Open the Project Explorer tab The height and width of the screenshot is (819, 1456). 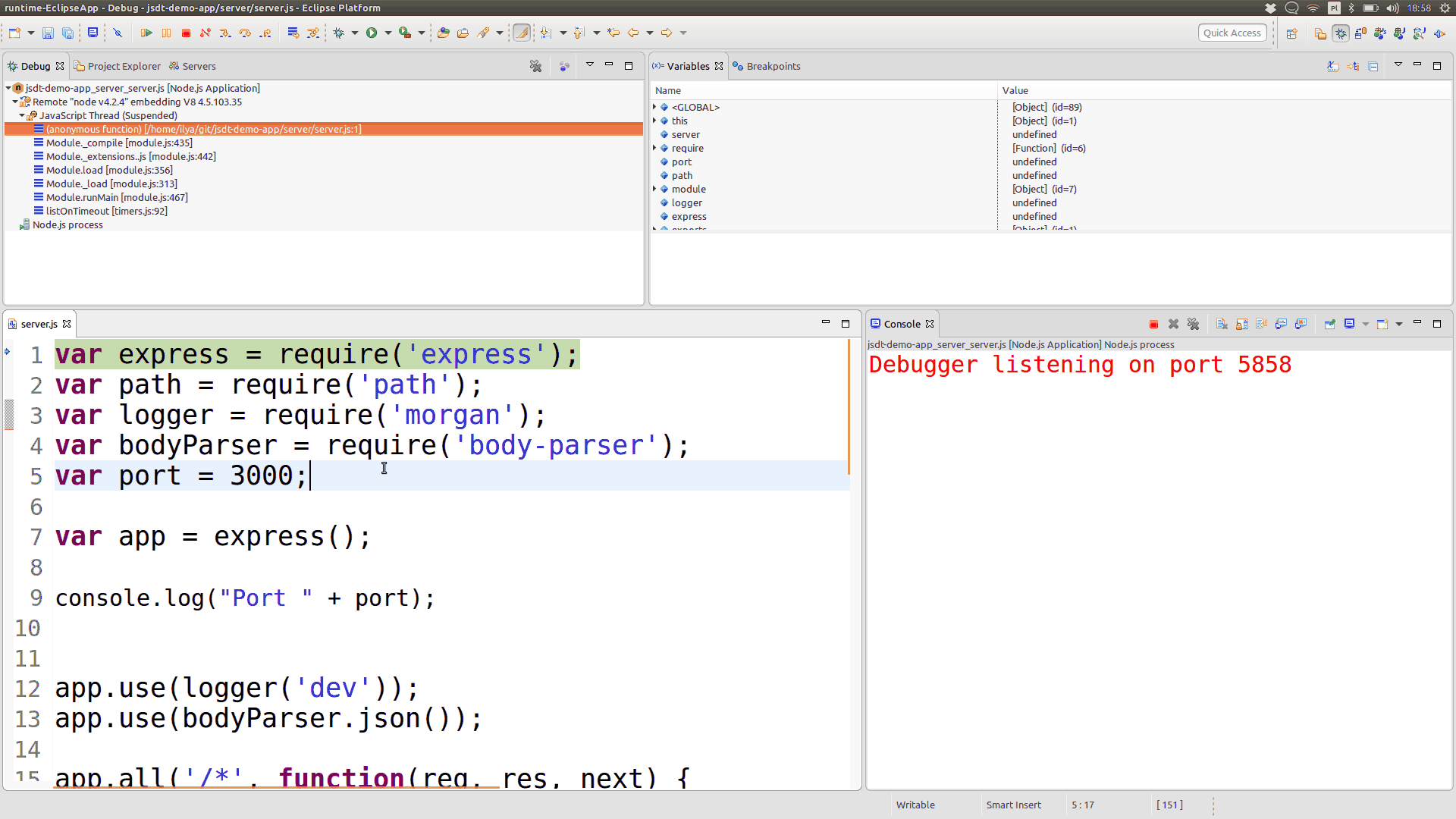[x=124, y=66]
